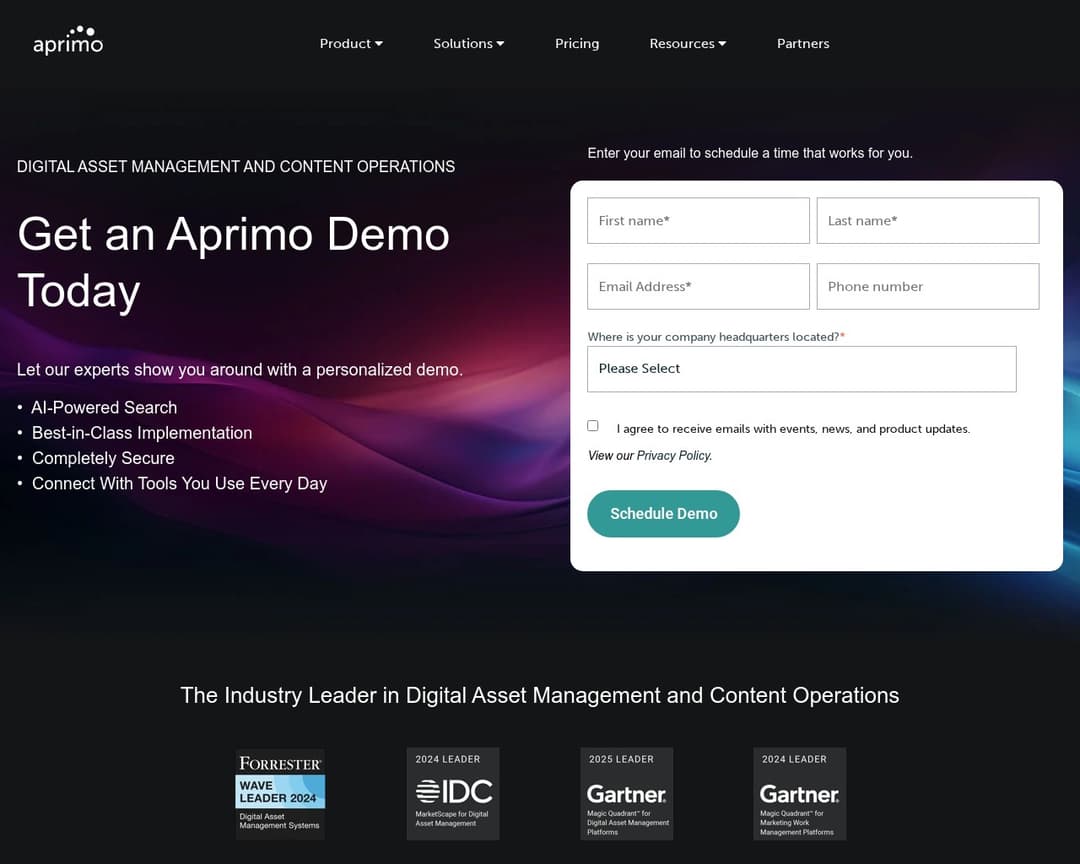Toggle agreement to receive product update emails
Image resolution: width=1080 pixels, height=864 pixels.
[x=593, y=425]
